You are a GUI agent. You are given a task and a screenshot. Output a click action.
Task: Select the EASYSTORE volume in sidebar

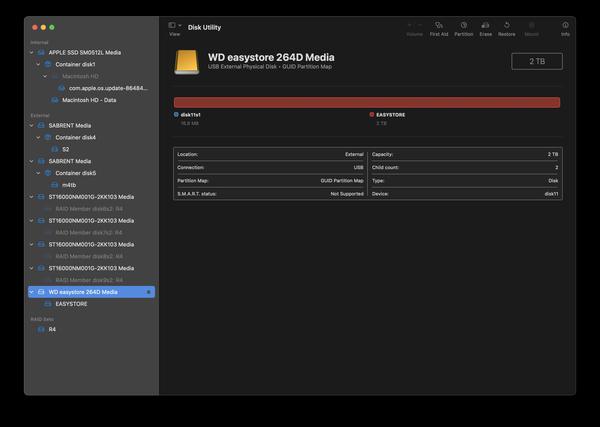coord(71,304)
